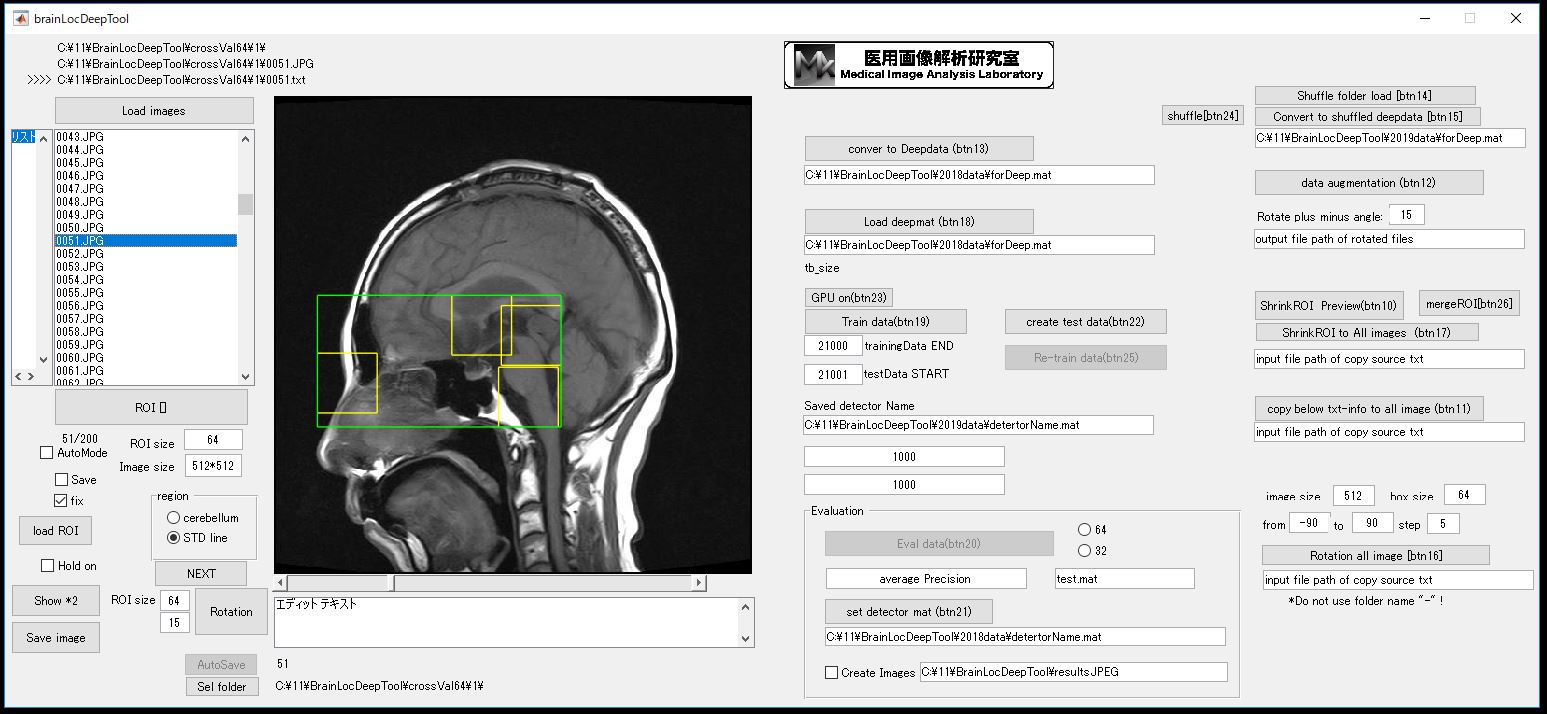This screenshot has height=714, width=1547.
Task: Click the horizontal image slider thumb
Action: 392,583
